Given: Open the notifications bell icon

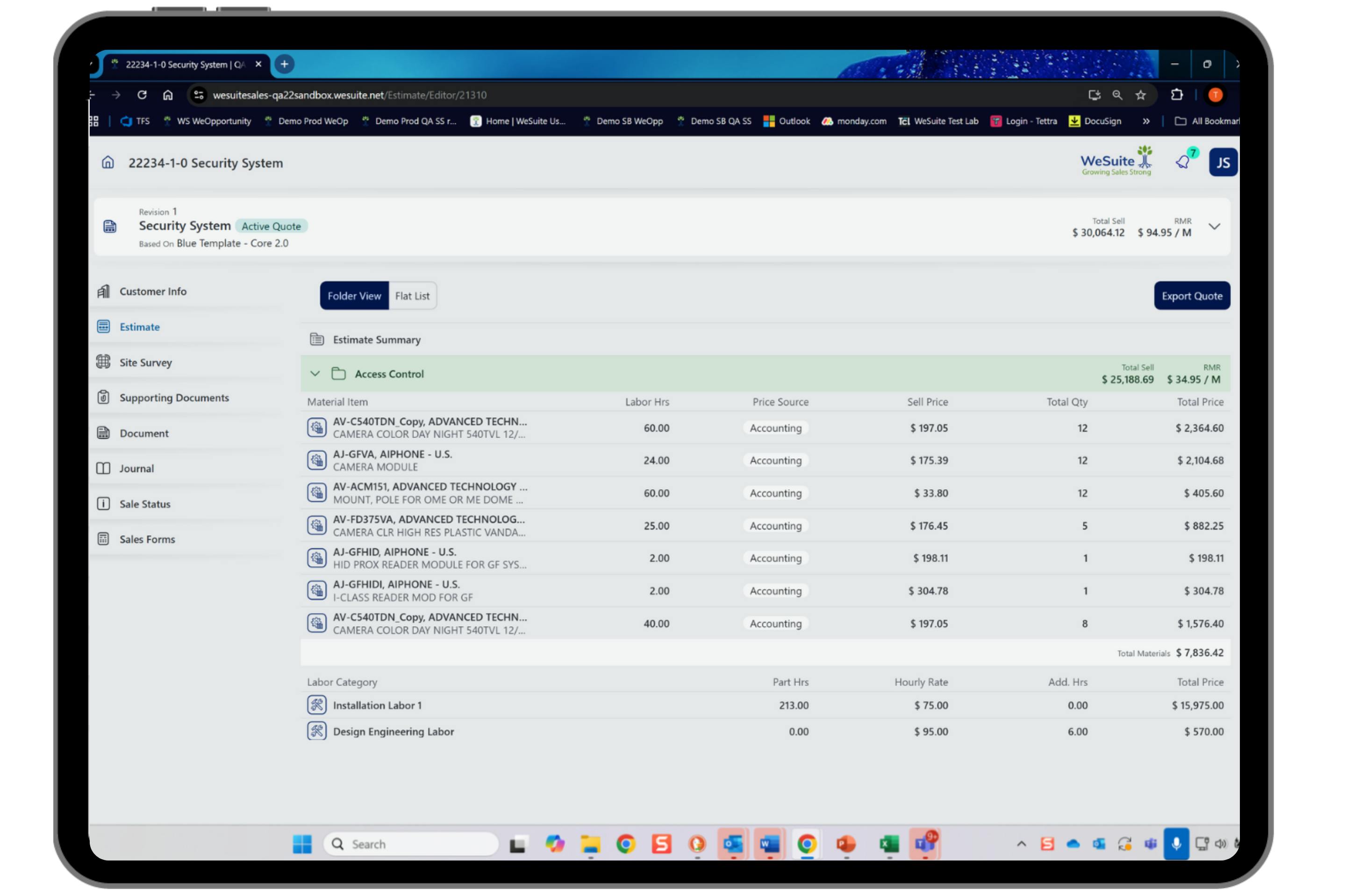Looking at the screenshot, I should pyautogui.click(x=1183, y=162).
